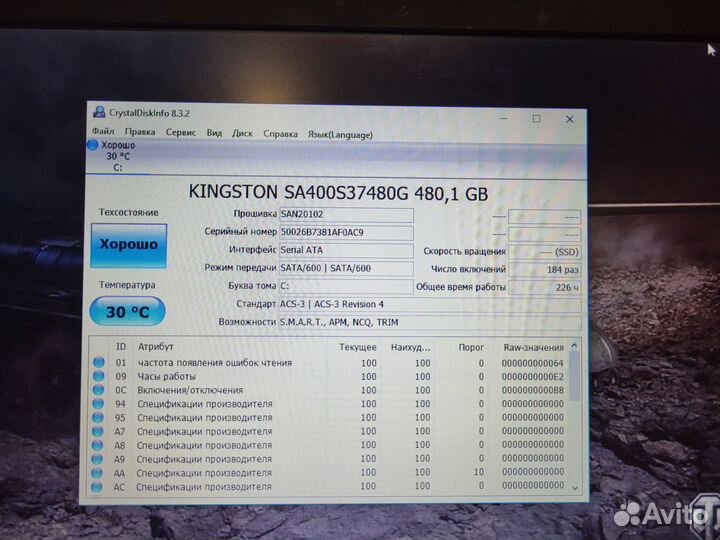
Task: Click the attribute list scrollbar thumb
Action: [x=574, y=377]
